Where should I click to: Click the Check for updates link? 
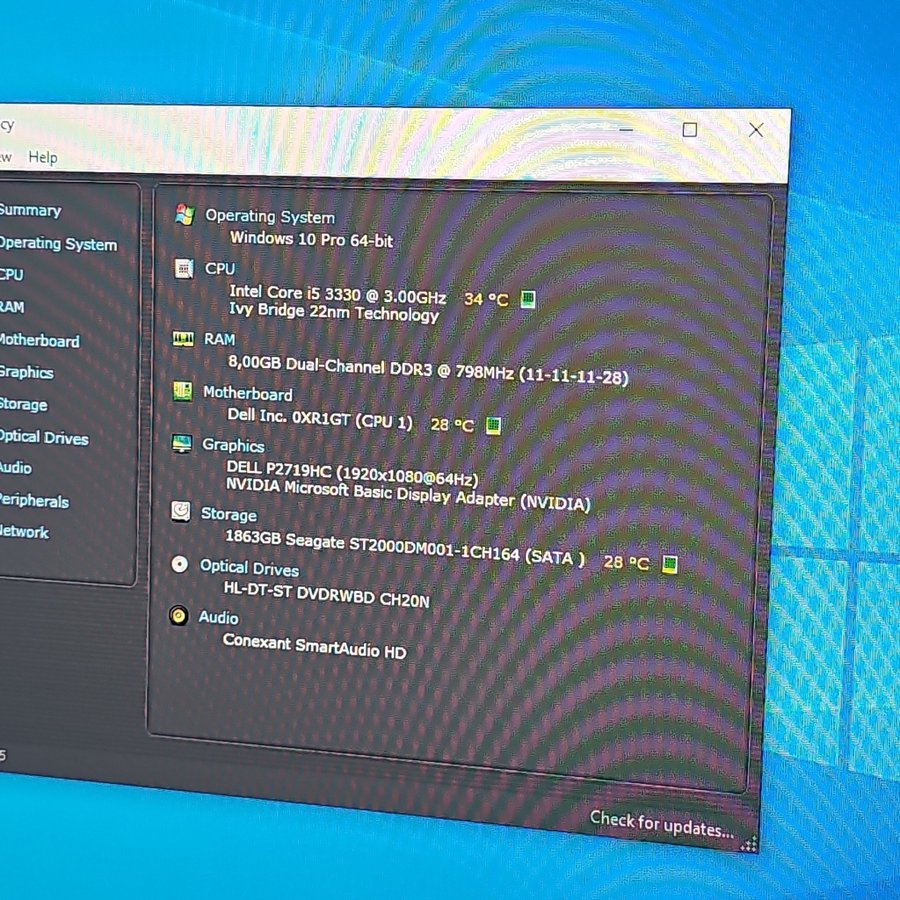(661, 824)
